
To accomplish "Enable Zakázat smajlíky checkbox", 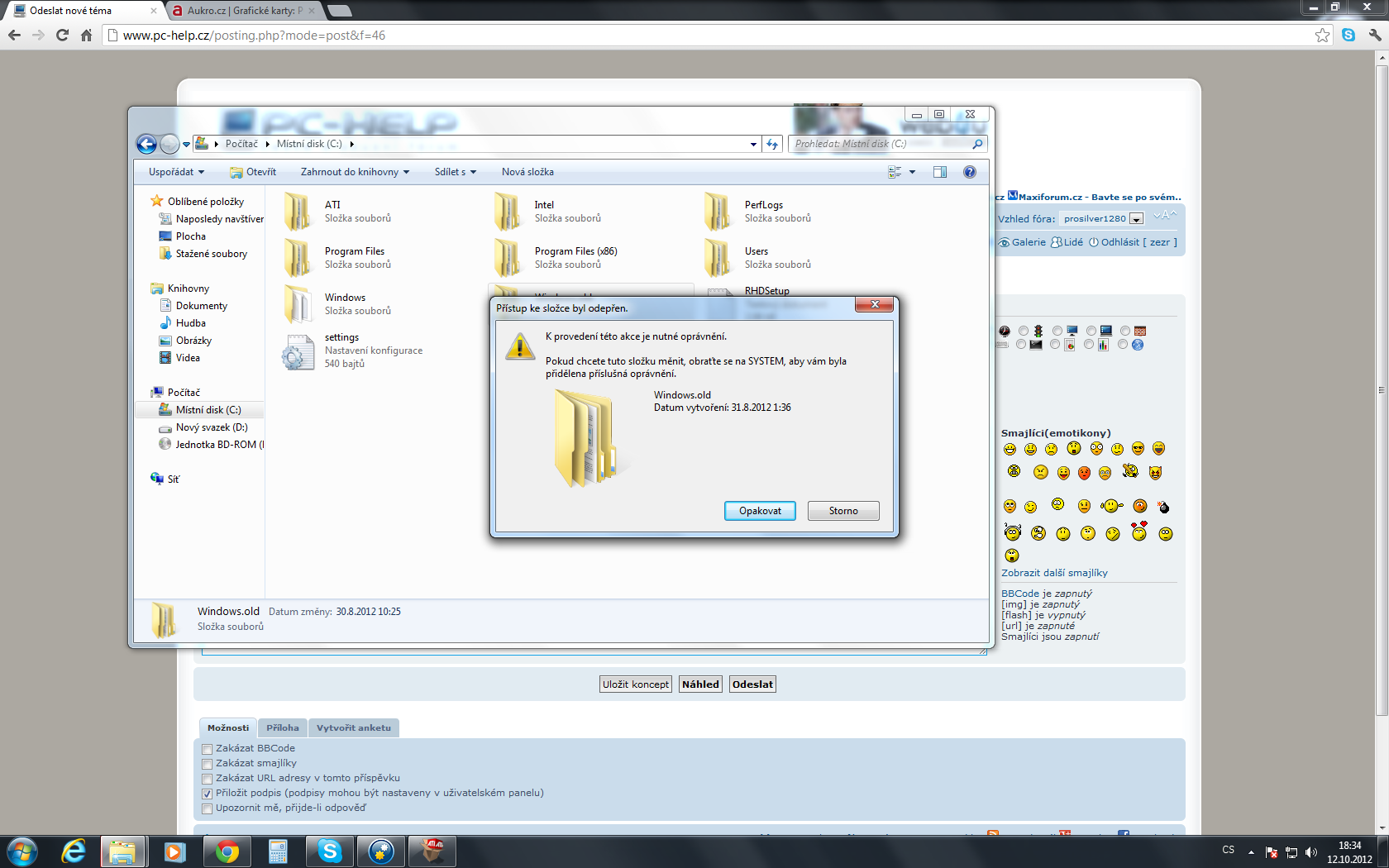I will coord(208,764).
